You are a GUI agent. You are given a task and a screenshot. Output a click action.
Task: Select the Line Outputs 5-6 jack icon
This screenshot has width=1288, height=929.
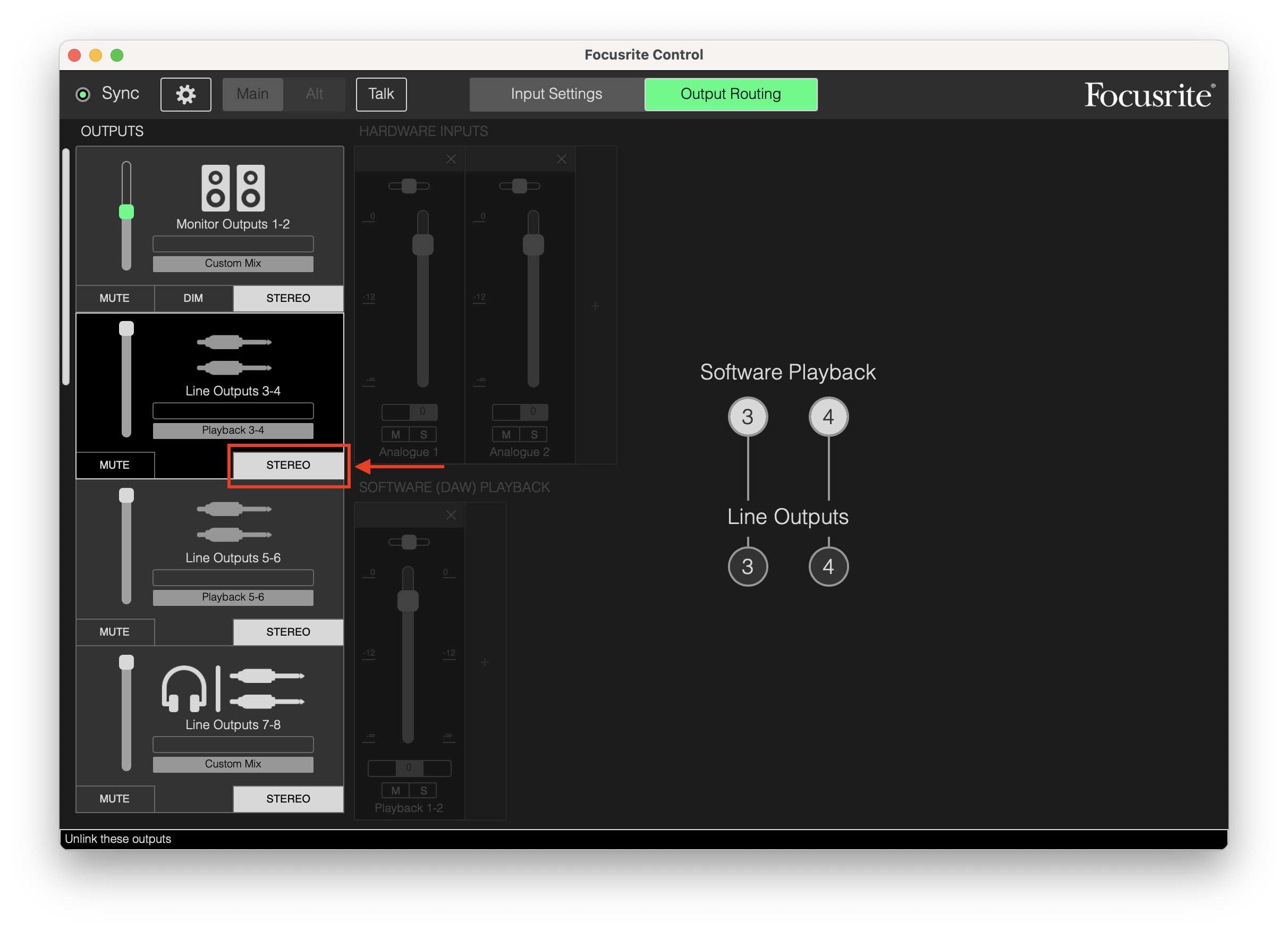click(x=233, y=522)
